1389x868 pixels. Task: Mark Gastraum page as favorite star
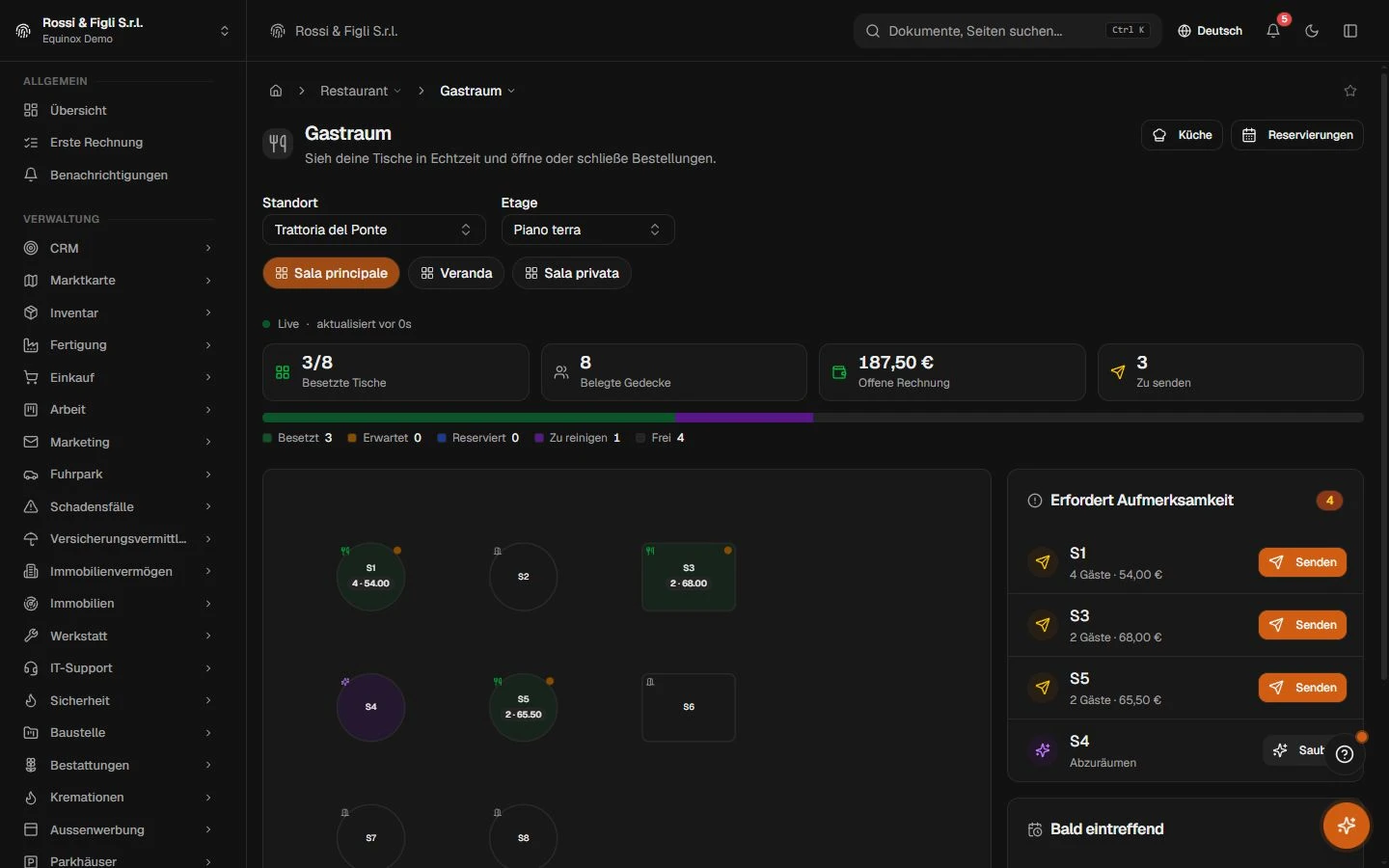pyautogui.click(x=1350, y=91)
